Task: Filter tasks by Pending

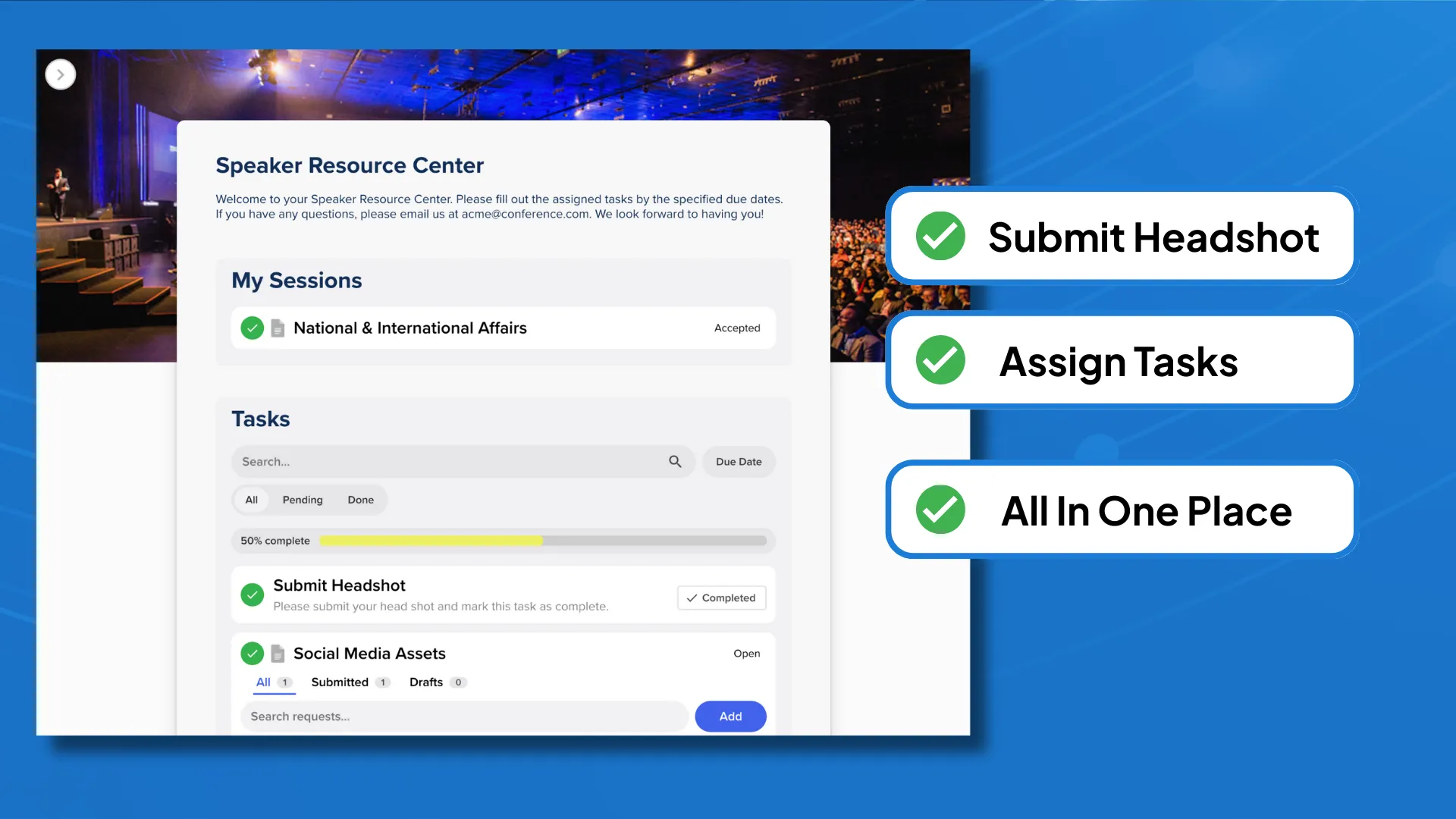Action: click(x=303, y=500)
